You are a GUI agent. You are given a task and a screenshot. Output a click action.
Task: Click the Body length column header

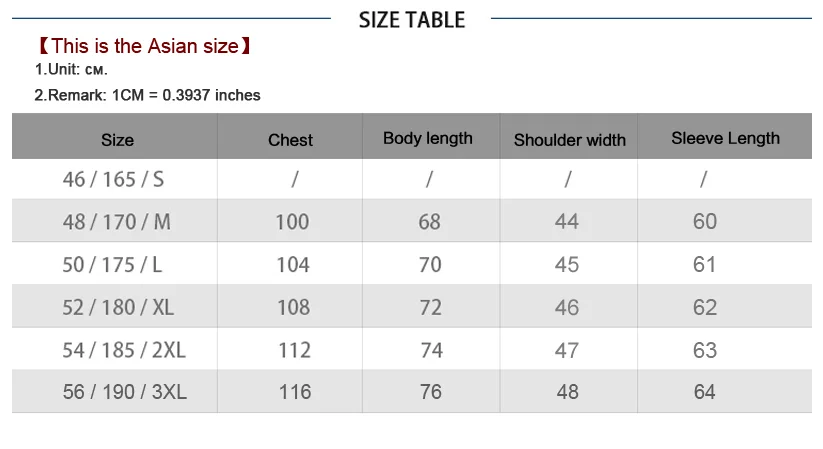428,138
